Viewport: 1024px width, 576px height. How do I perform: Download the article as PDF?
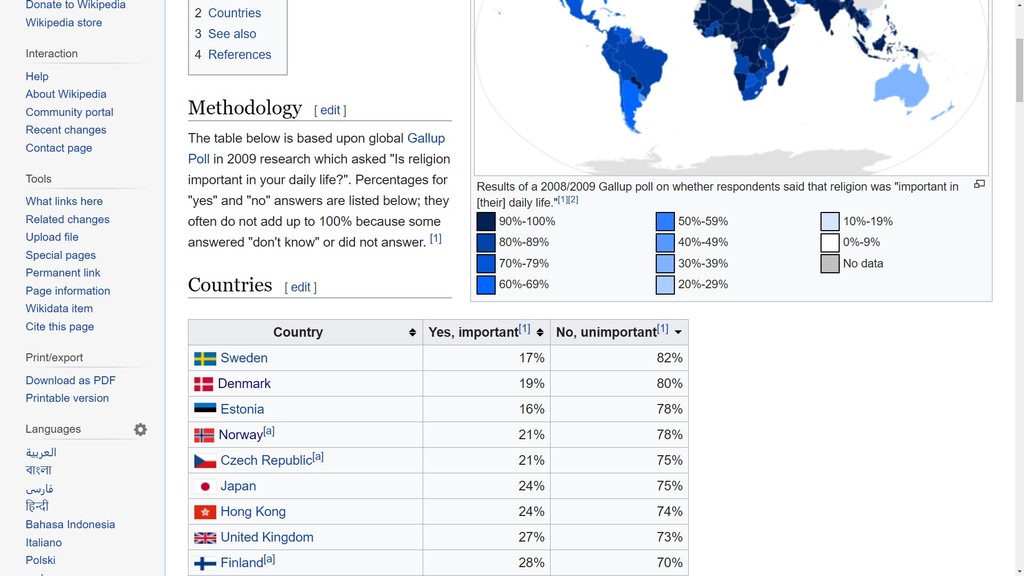[x=71, y=380]
